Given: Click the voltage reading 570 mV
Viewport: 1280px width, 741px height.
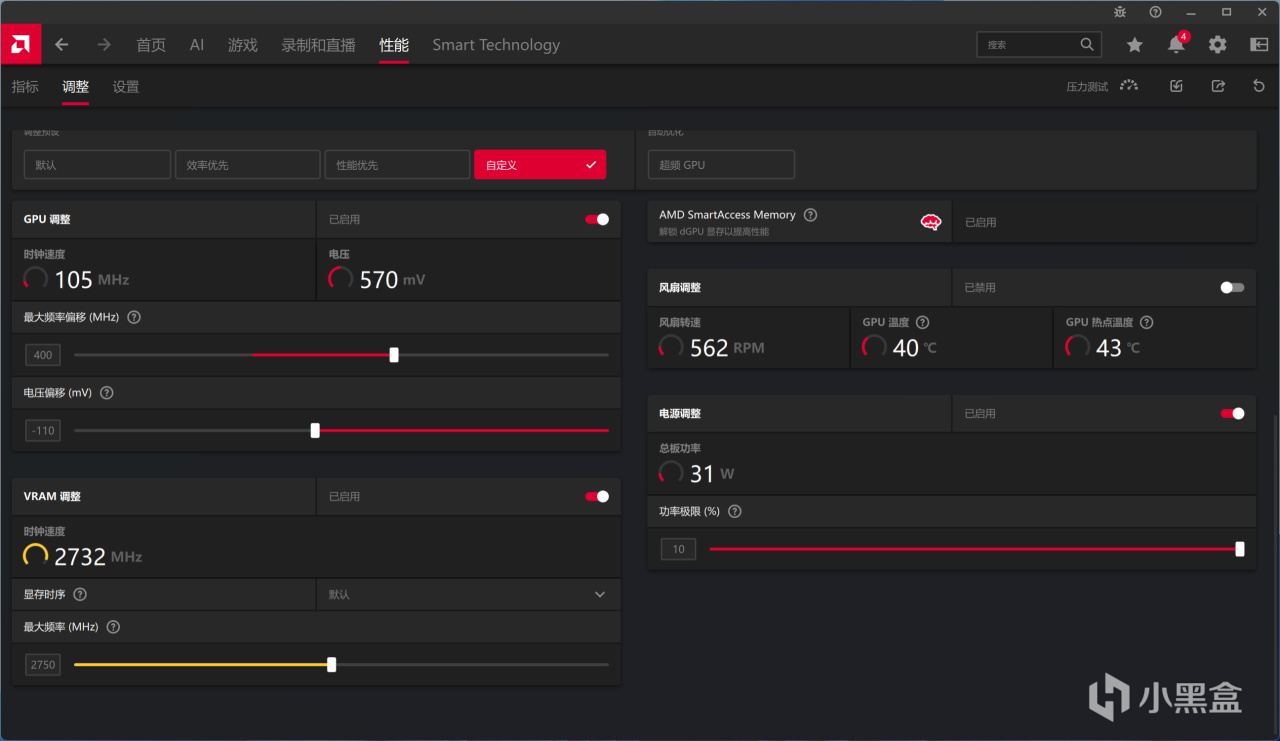Looking at the screenshot, I should (392, 279).
